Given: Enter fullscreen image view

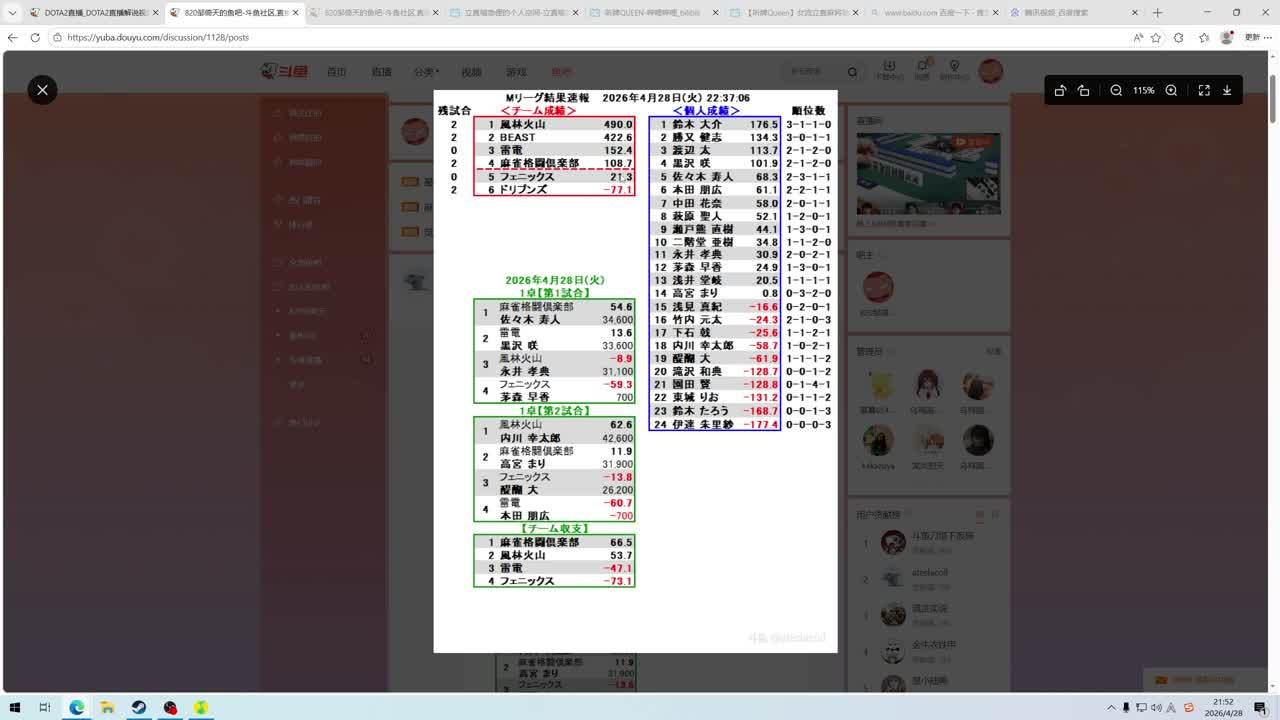Looking at the screenshot, I should tap(1204, 90).
